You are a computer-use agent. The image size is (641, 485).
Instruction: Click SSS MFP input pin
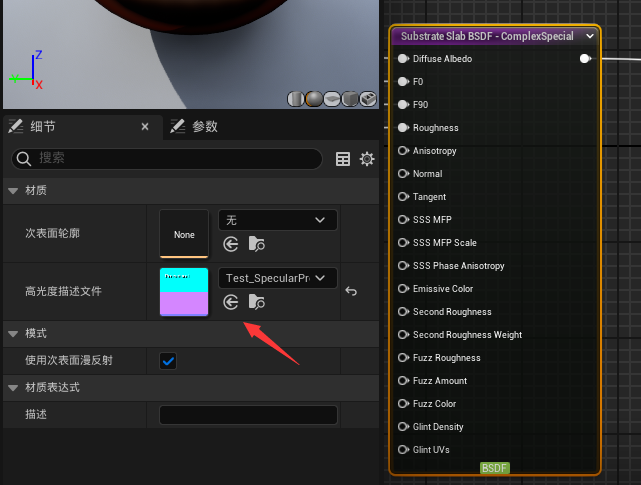(x=403, y=220)
